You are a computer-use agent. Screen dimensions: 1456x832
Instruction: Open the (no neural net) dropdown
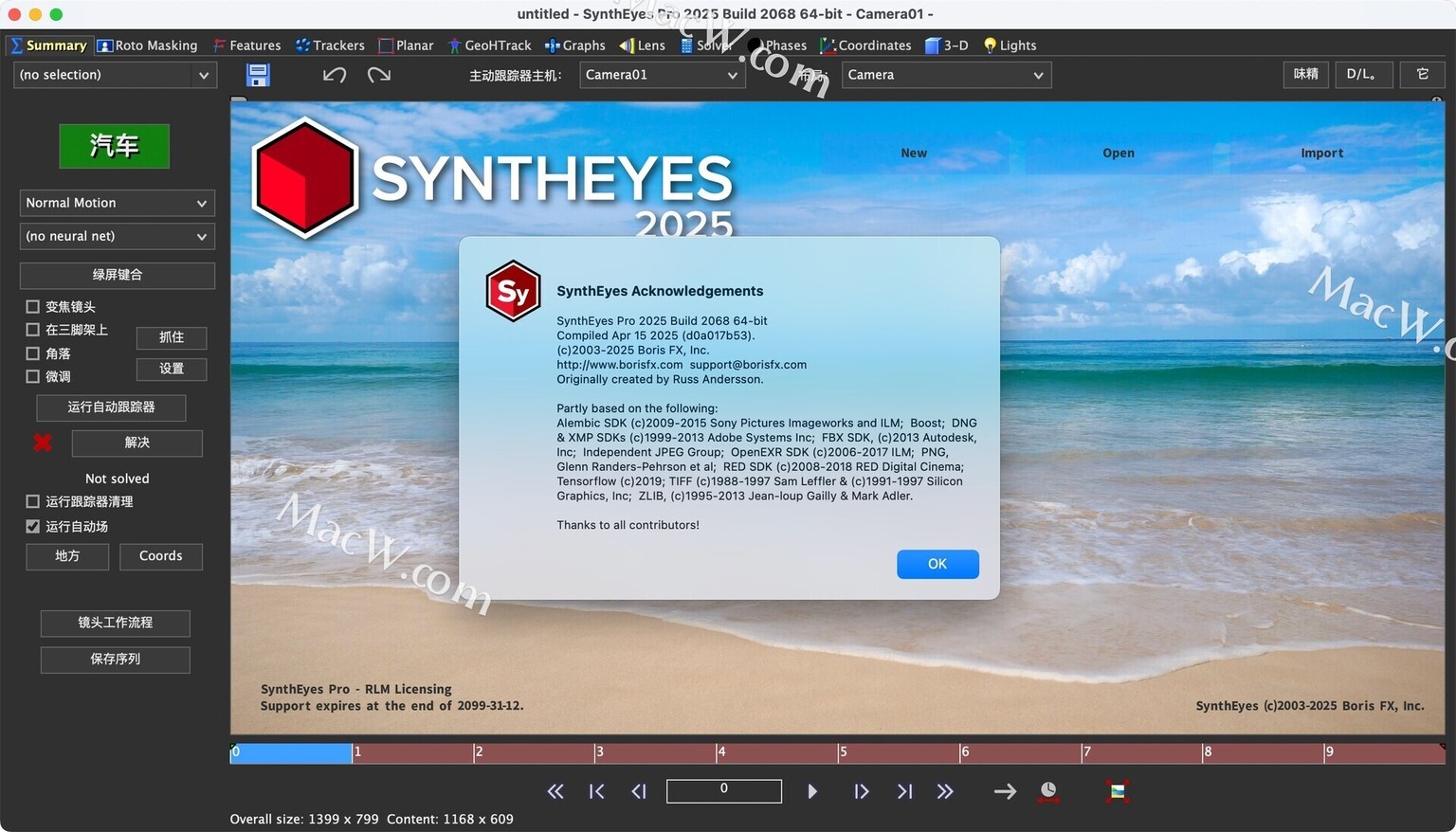118,236
